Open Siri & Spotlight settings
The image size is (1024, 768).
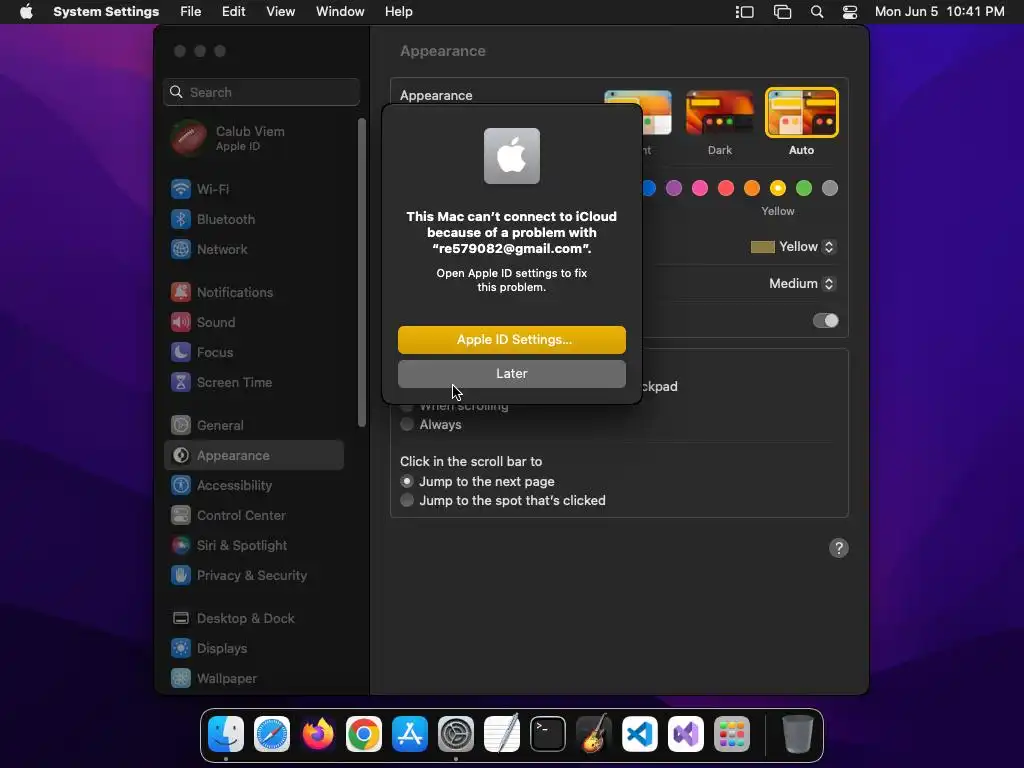(x=254, y=546)
